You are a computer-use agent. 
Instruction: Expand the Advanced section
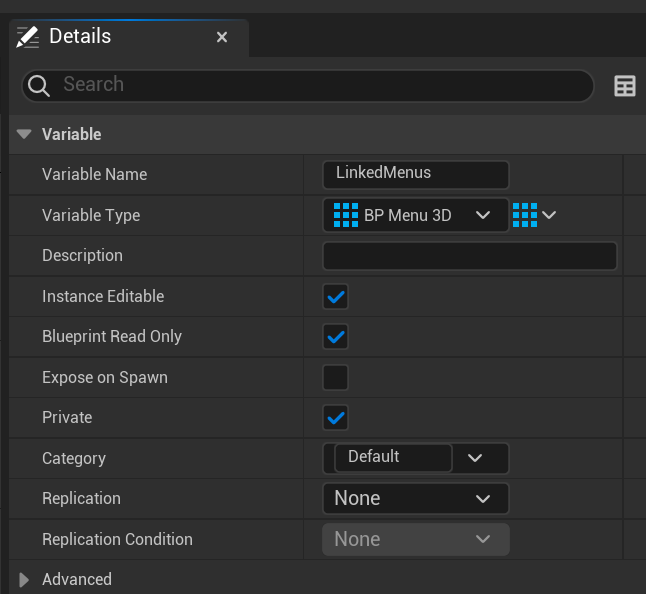tap(24, 579)
